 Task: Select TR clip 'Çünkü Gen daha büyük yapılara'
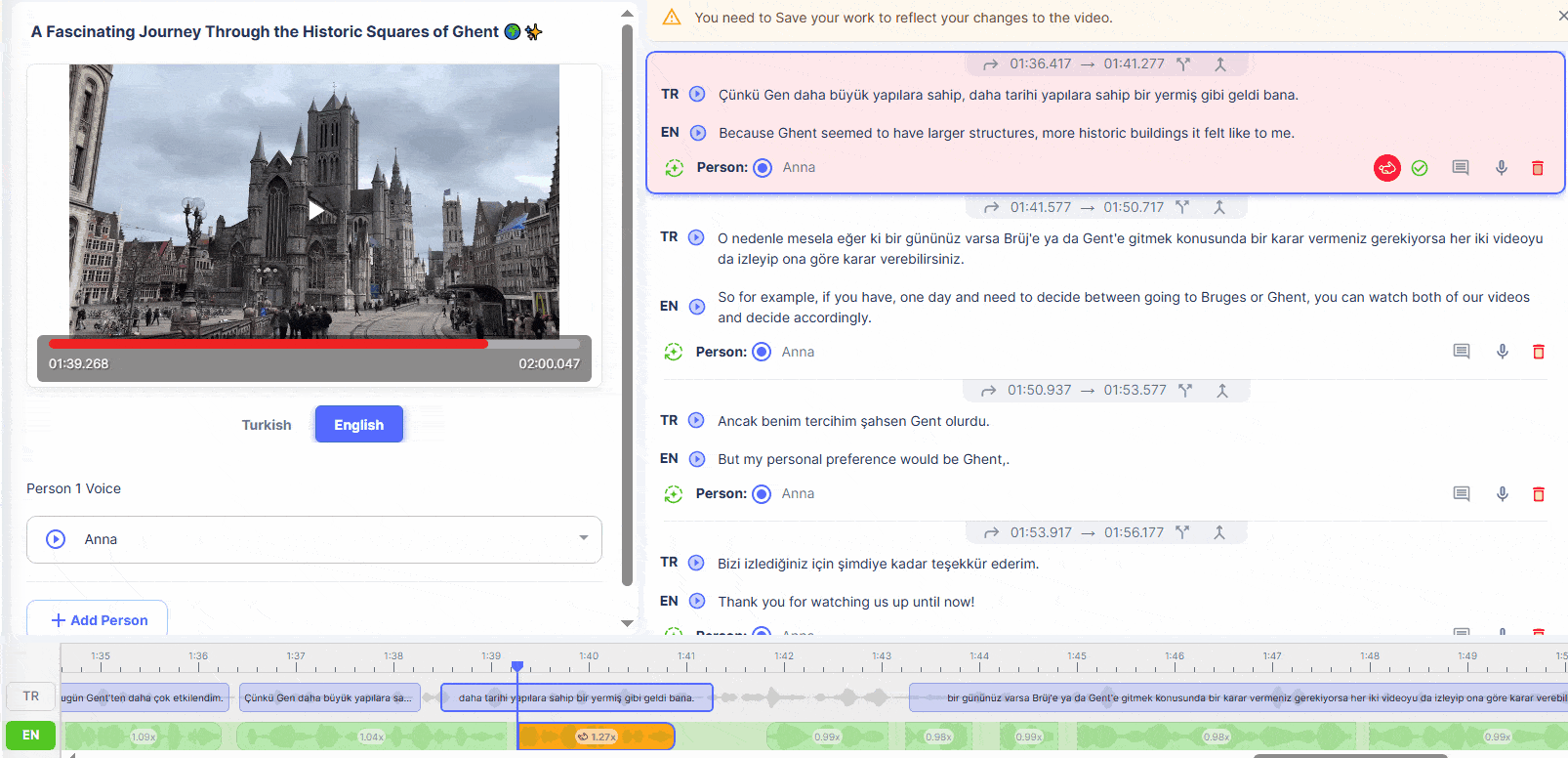tap(330, 697)
